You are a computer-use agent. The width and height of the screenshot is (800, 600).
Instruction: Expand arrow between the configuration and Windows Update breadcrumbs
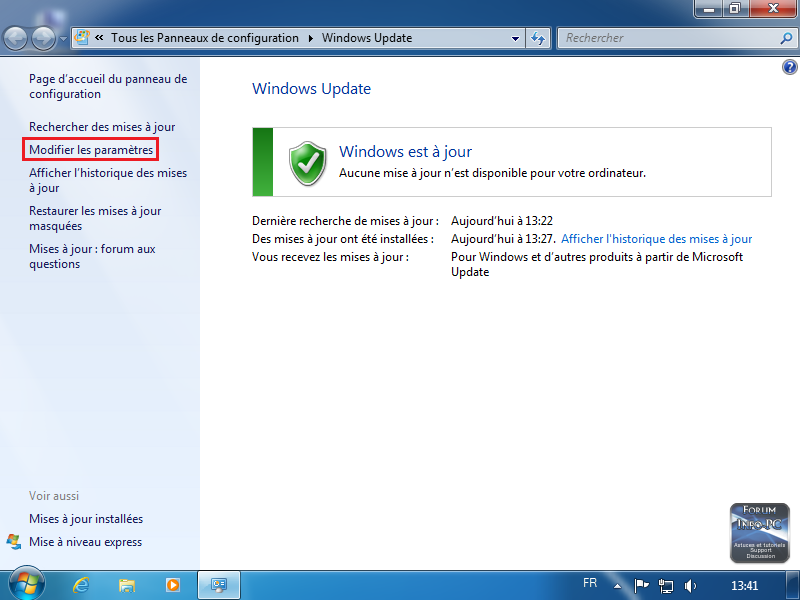[310, 38]
